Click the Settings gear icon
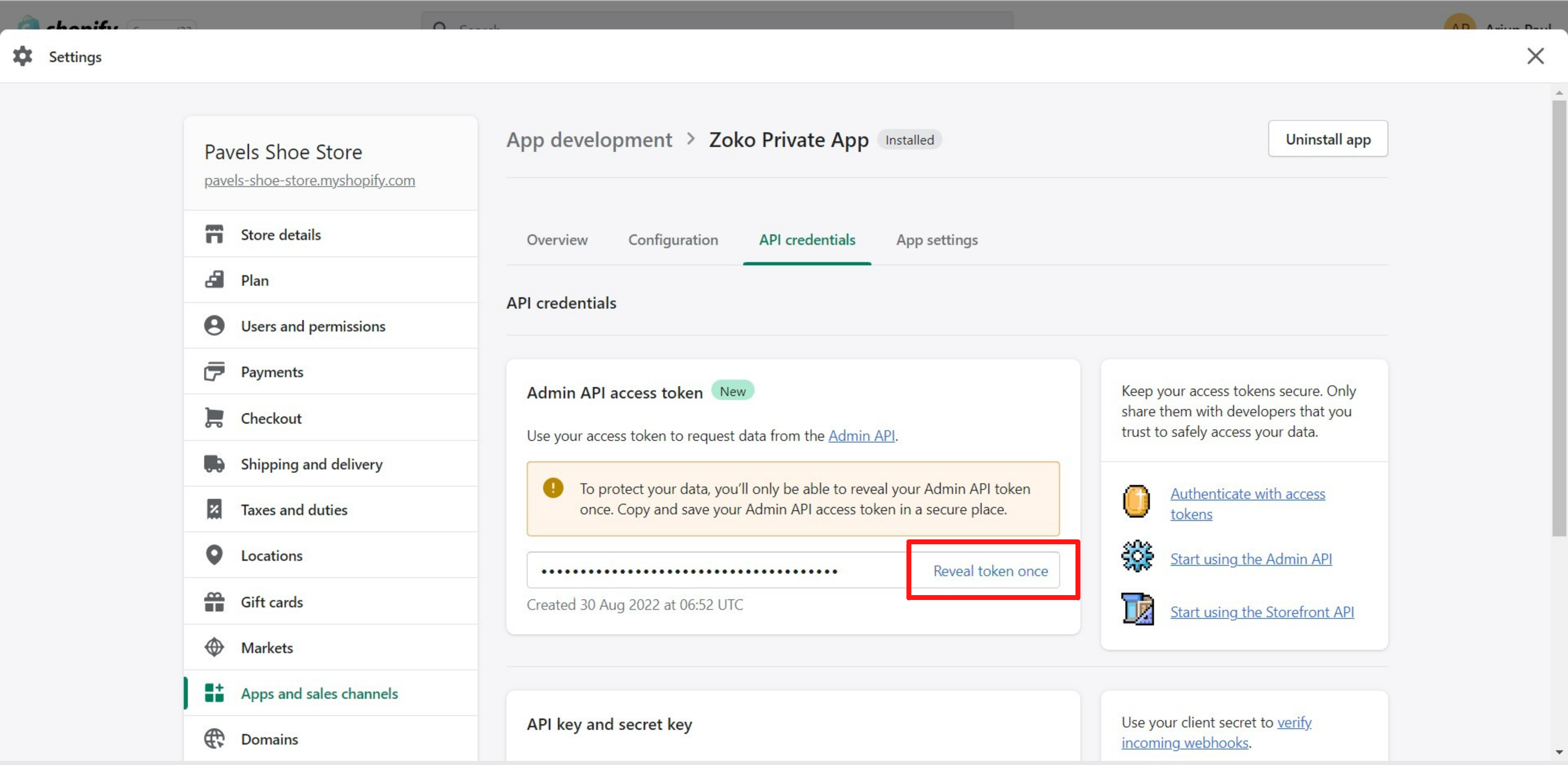Screen dimensions: 1568x765 click(x=23, y=56)
